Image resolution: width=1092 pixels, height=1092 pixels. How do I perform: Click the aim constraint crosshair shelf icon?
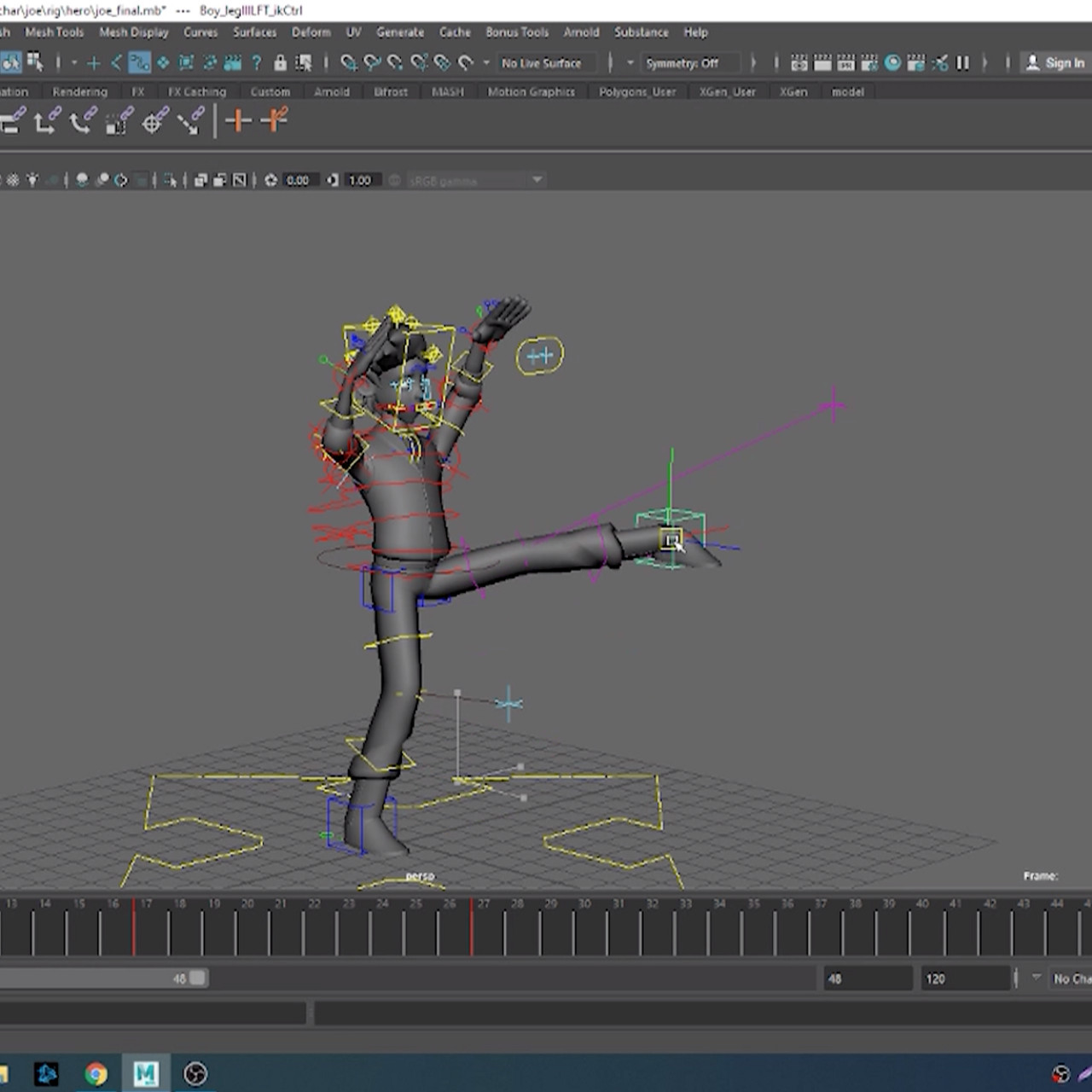click(154, 121)
